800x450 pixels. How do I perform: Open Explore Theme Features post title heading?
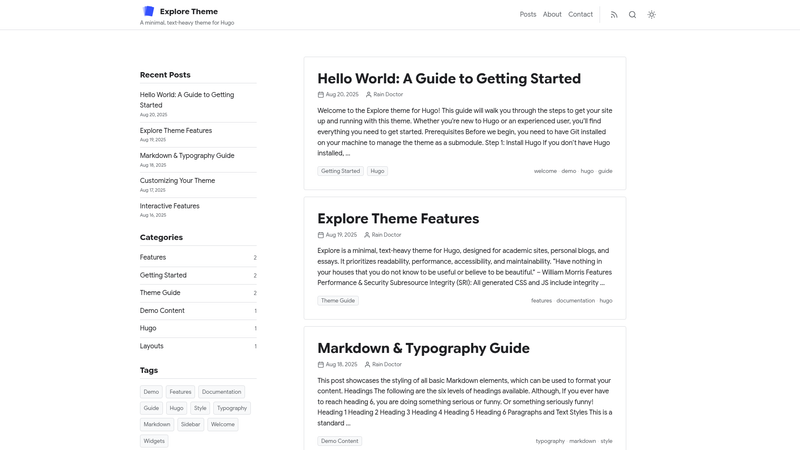[x=398, y=219]
